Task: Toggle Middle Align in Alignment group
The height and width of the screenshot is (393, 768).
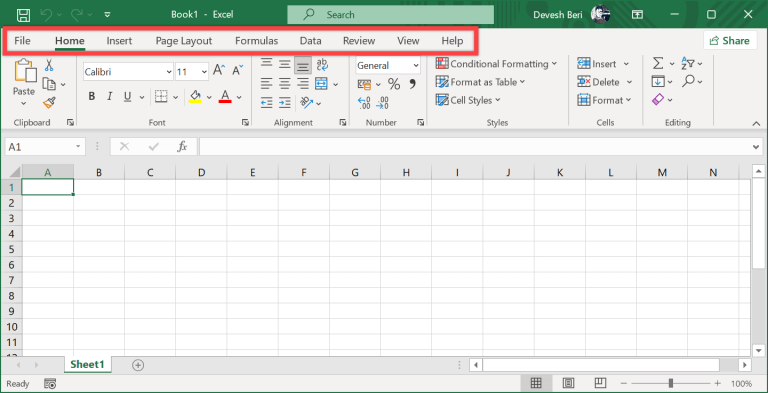Action: pos(285,64)
